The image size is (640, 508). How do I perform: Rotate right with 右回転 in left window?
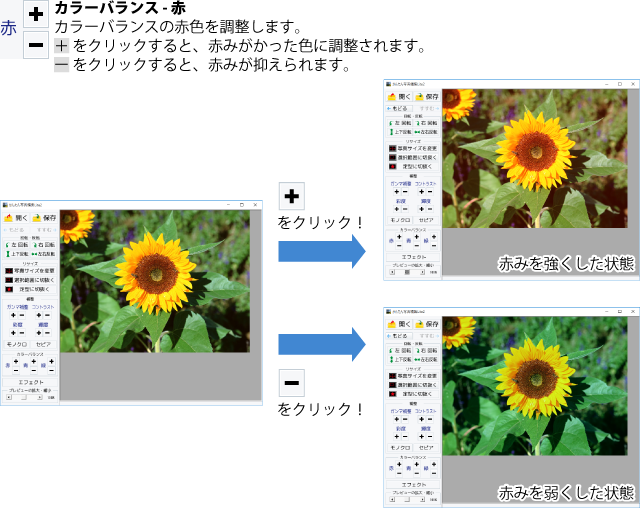point(44,245)
